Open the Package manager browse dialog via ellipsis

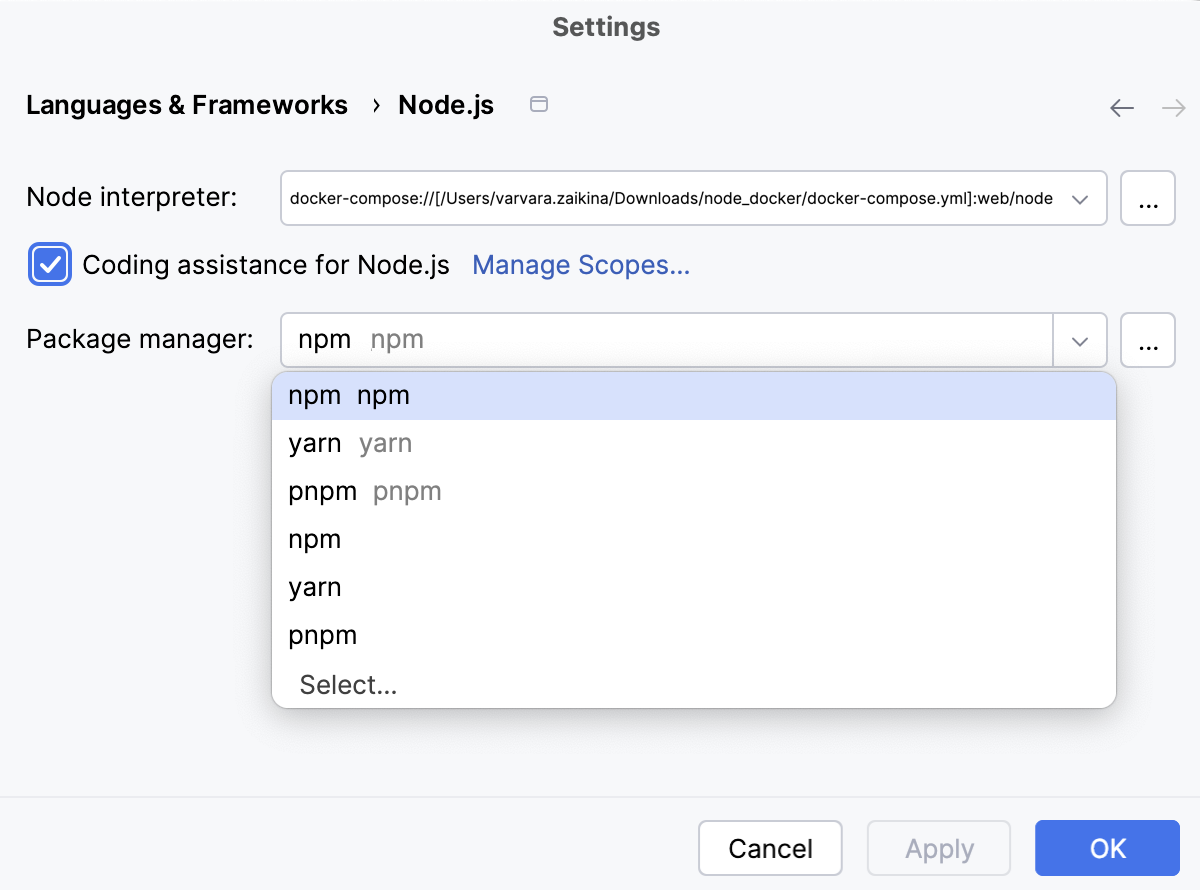click(1147, 340)
